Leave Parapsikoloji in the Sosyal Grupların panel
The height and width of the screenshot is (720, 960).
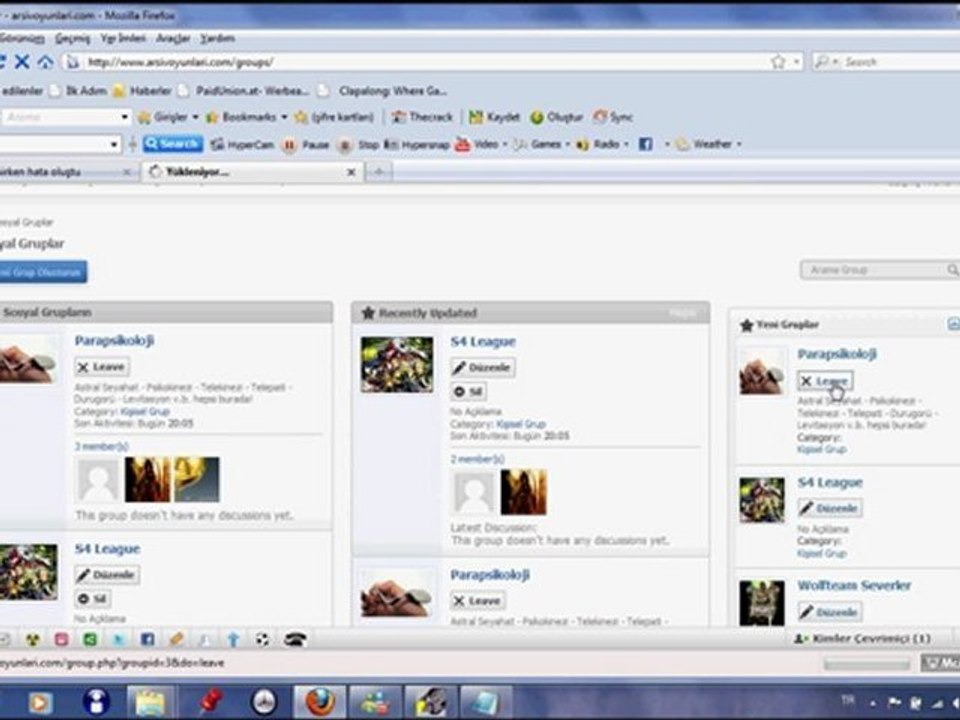click(x=101, y=367)
